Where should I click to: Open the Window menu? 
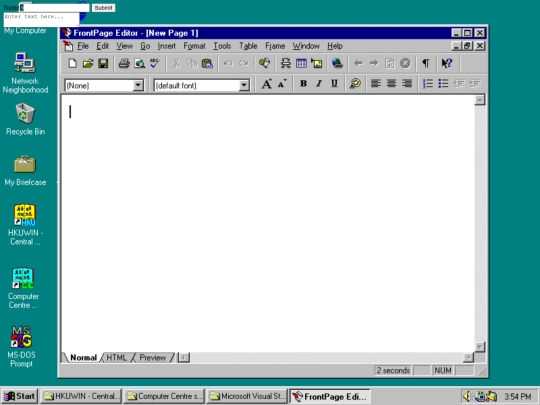point(306,46)
